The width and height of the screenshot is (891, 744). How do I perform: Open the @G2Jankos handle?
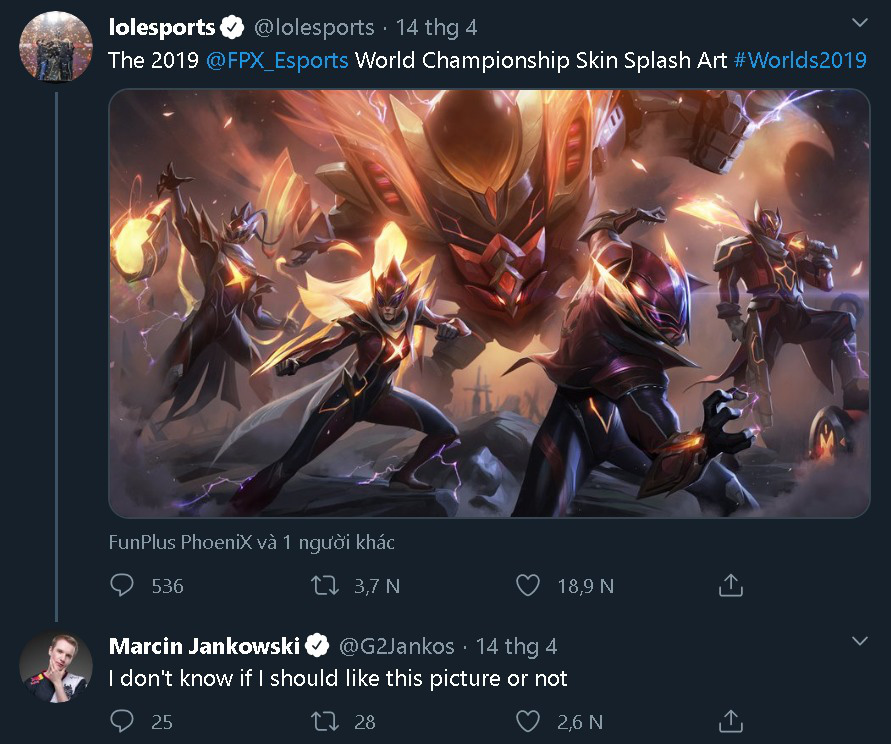point(397,646)
